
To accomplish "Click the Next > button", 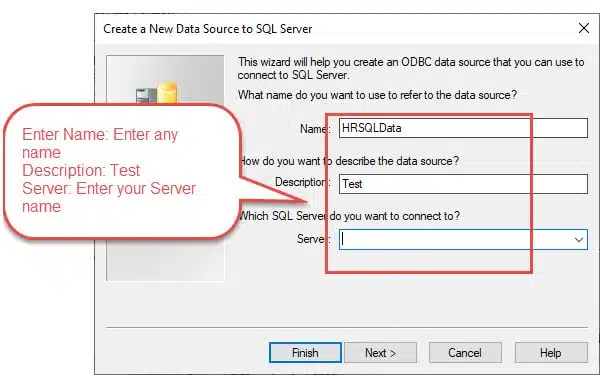I will point(380,352).
